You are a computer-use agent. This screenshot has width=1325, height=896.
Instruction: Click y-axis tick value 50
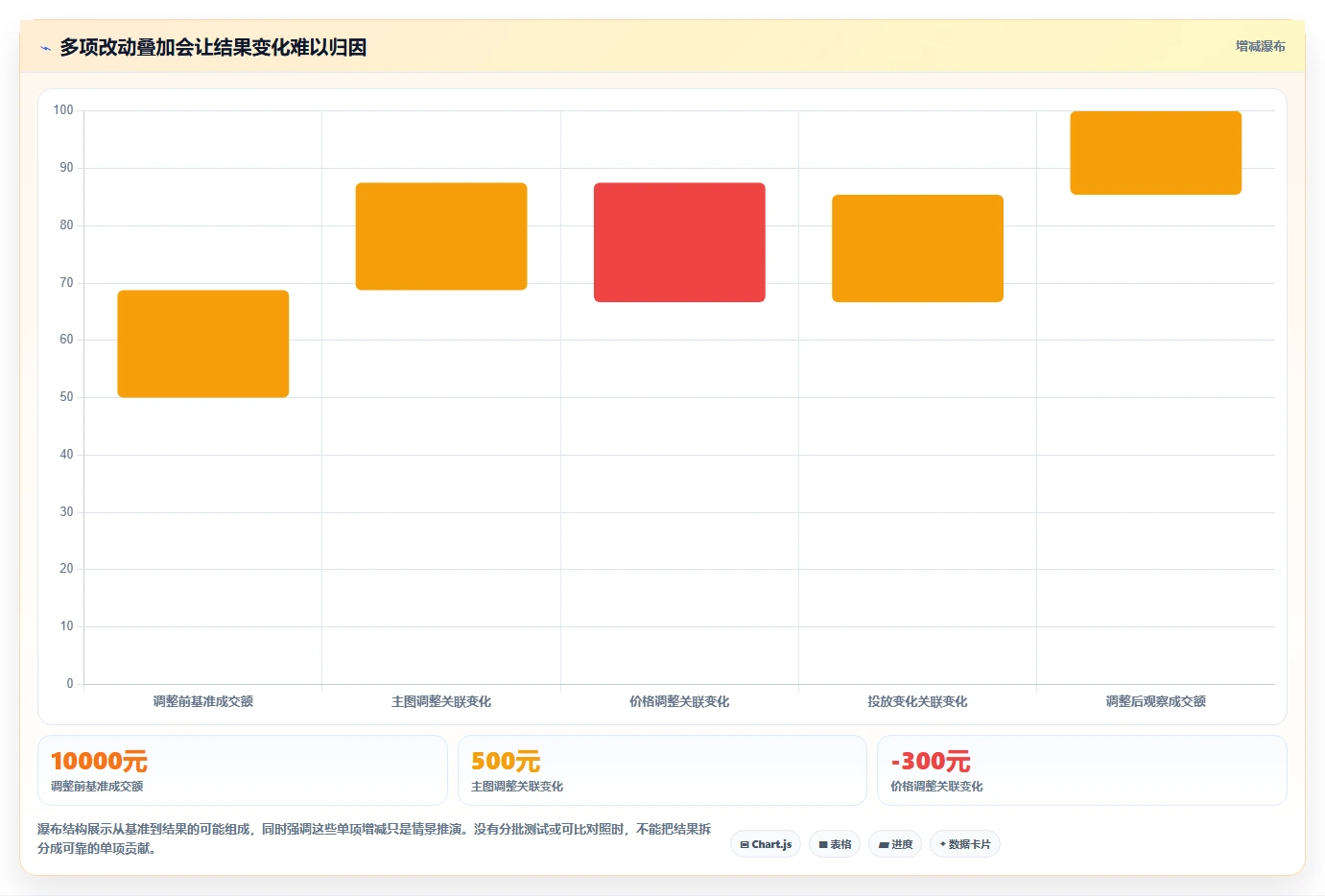(x=66, y=397)
